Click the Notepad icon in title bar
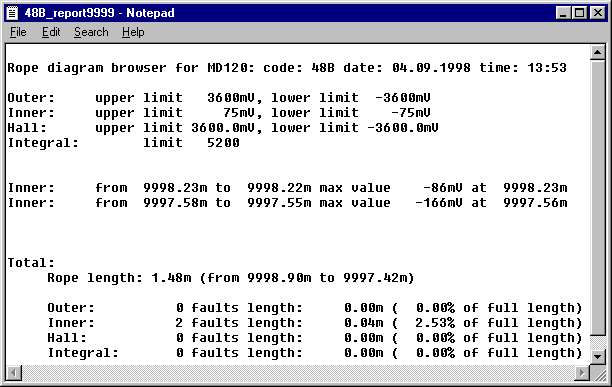 tap(12, 13)
